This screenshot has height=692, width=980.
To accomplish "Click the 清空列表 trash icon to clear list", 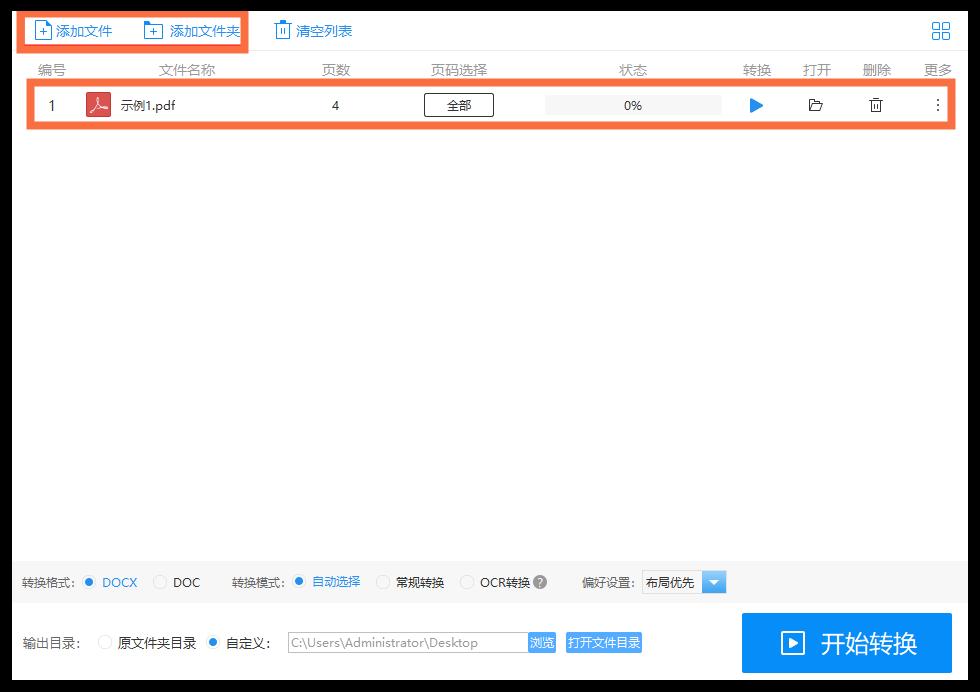I will (x=283, y=30).
